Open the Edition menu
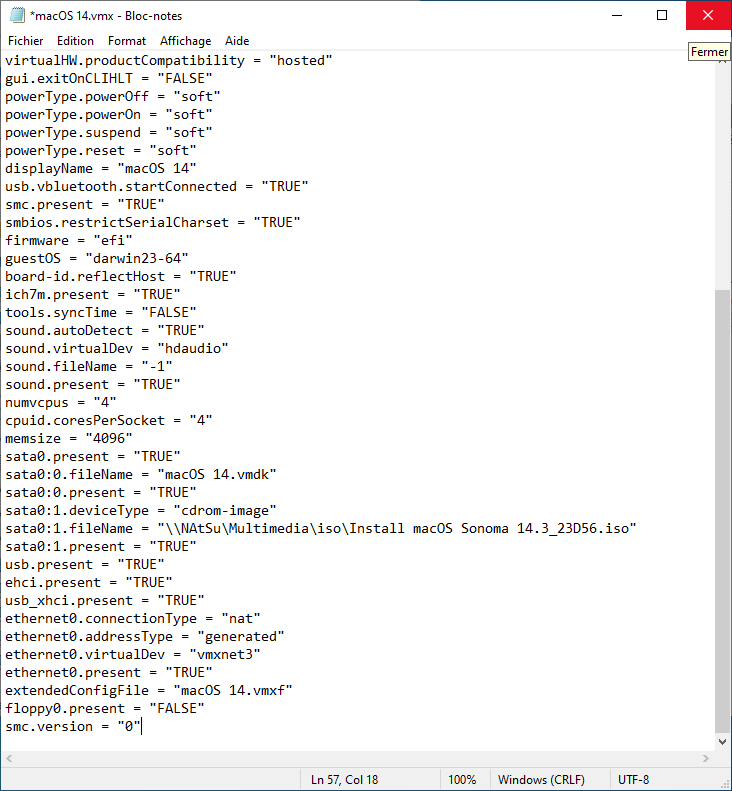 [75, 41]
